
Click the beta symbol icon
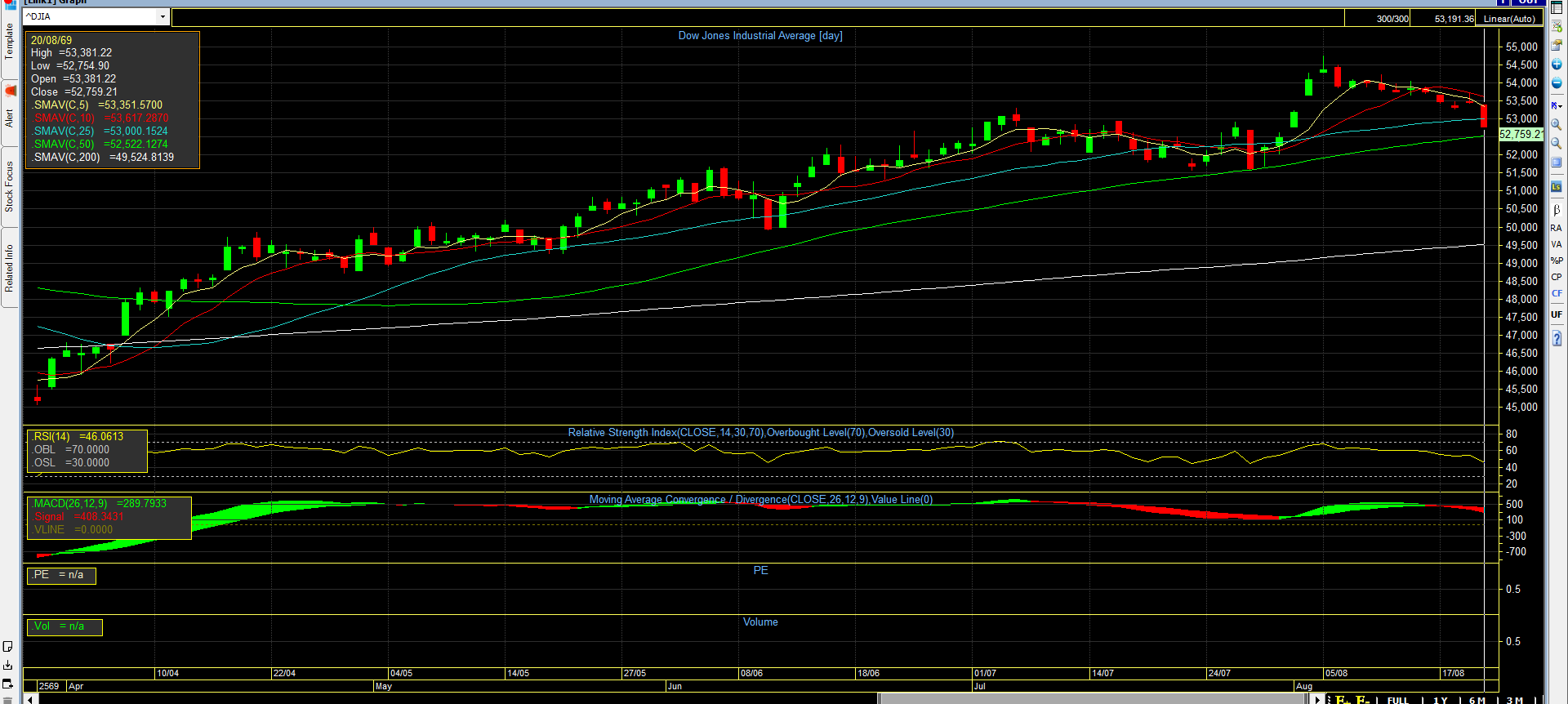(1557, 210)
